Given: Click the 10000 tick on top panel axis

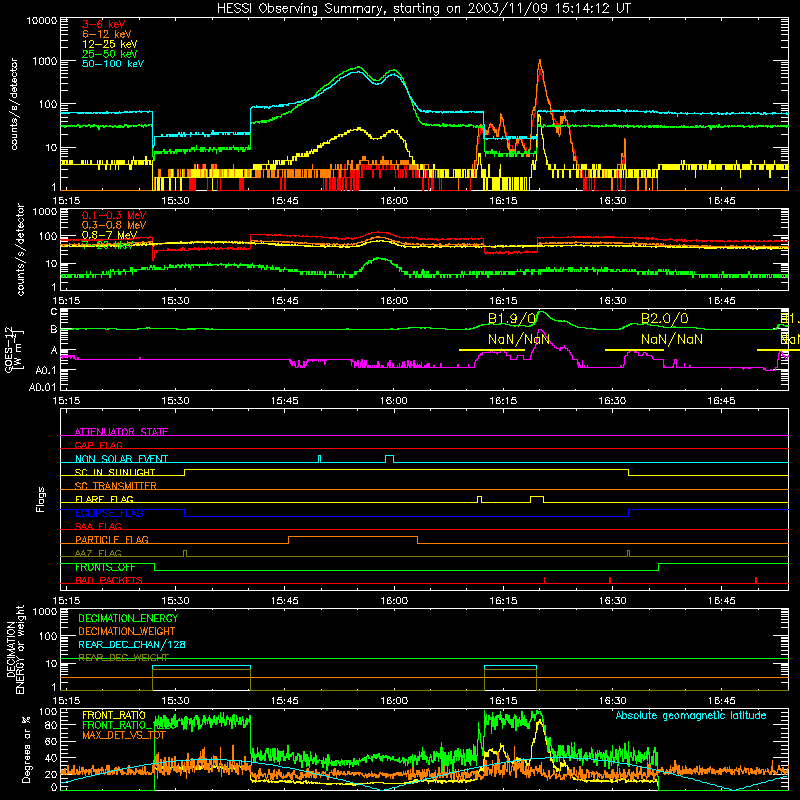Looking at the screenshot, I should pyautogui.click(x=42, y=20).
